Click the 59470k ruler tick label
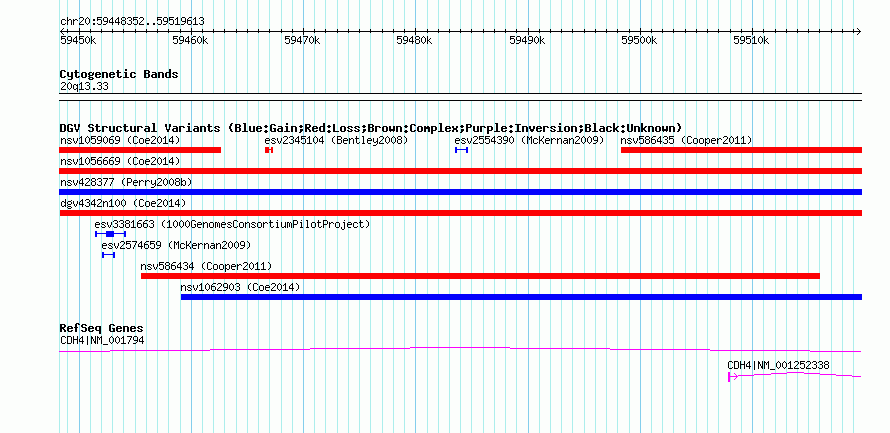Image resolution: width=890 pixels, height=433 pixels. coord(303,40)
